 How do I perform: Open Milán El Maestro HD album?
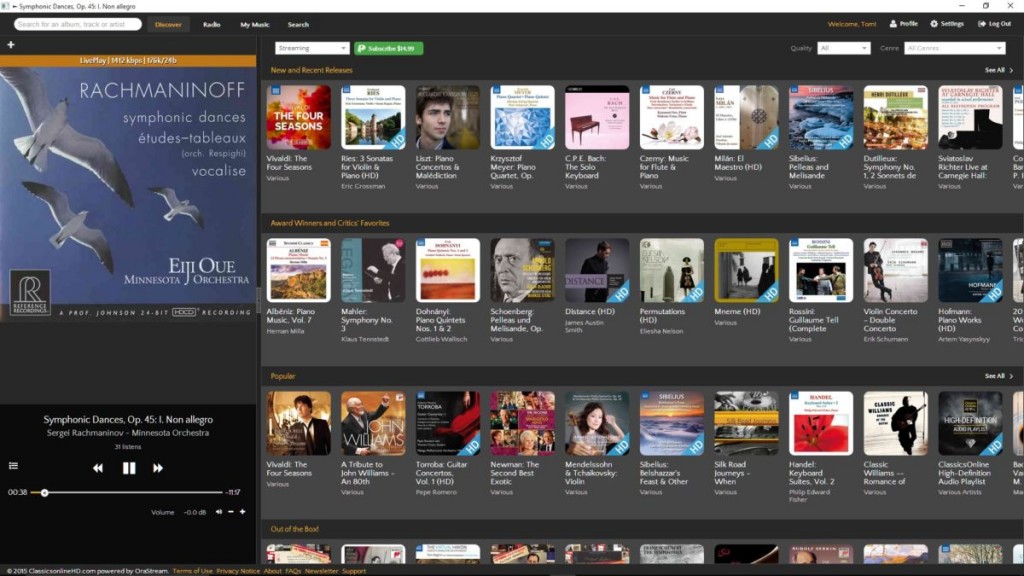click(746, 118)
